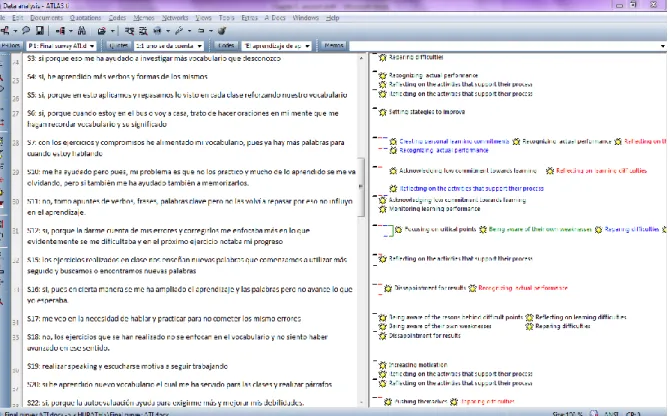Click star icon beside 'Focusing on critical points'

click(x=398, y=230)
